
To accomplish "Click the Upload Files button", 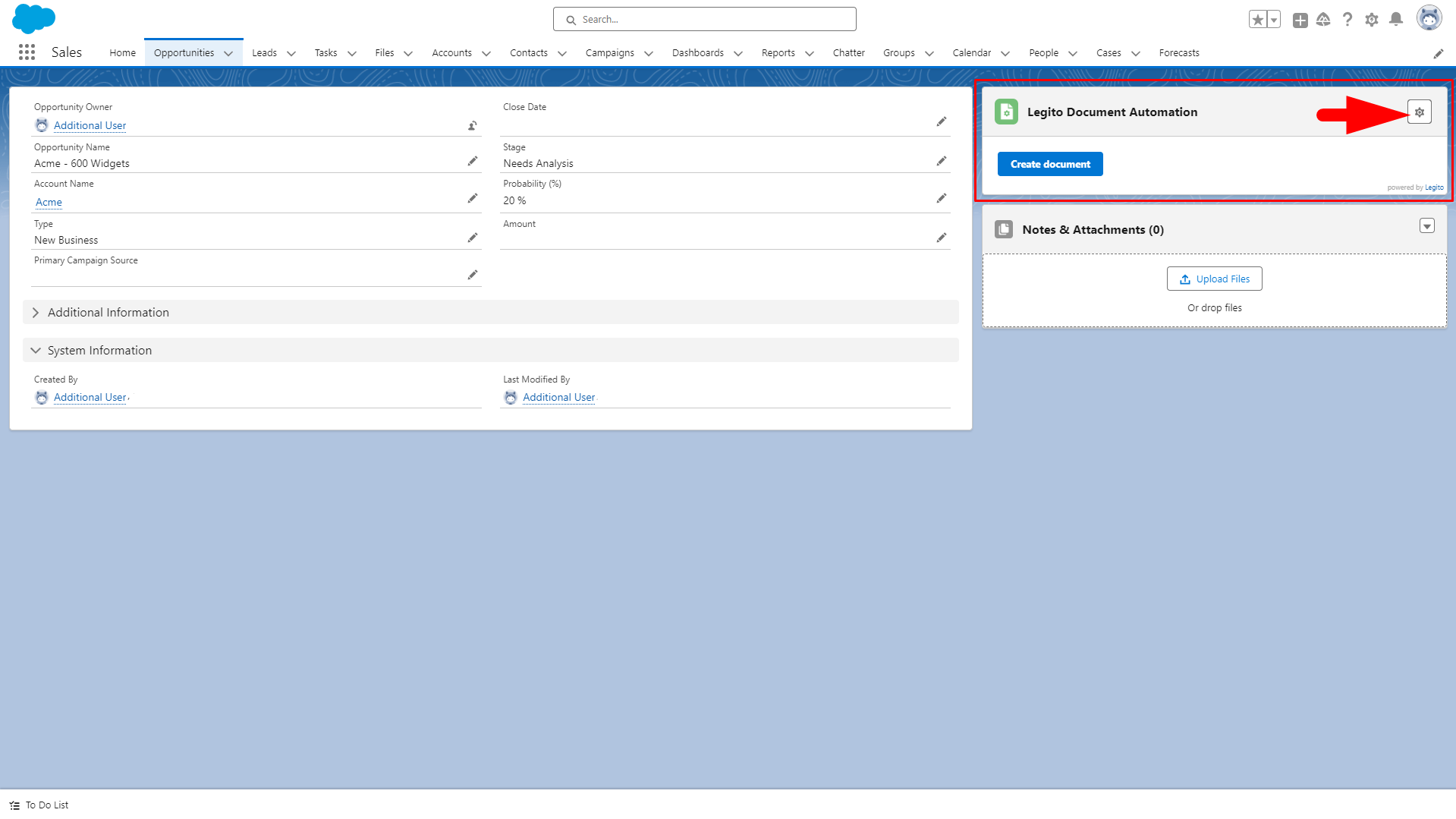I will 1214,279.
